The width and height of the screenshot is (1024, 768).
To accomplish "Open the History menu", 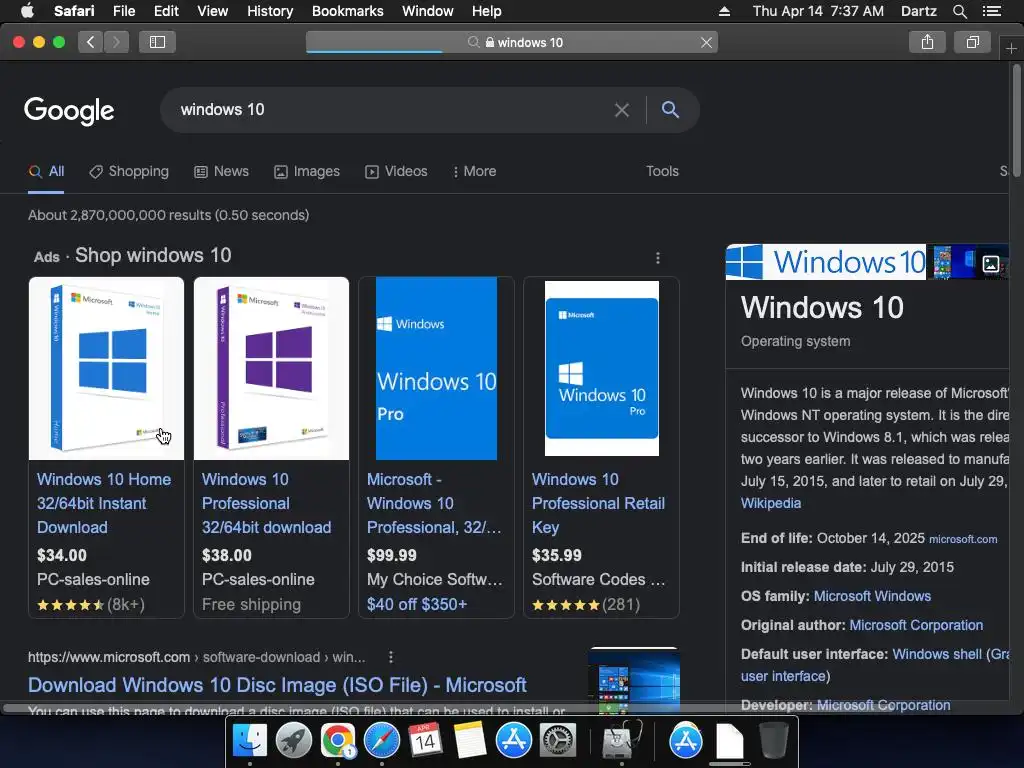I will (270, 11).
